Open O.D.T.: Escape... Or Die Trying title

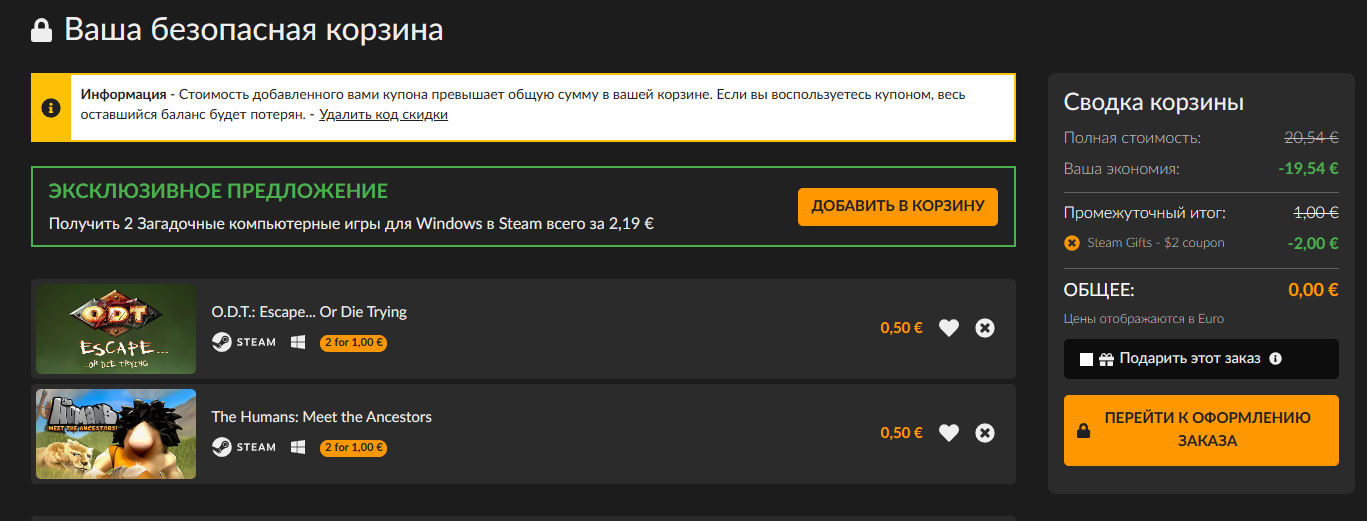click(x=309, y=312)
